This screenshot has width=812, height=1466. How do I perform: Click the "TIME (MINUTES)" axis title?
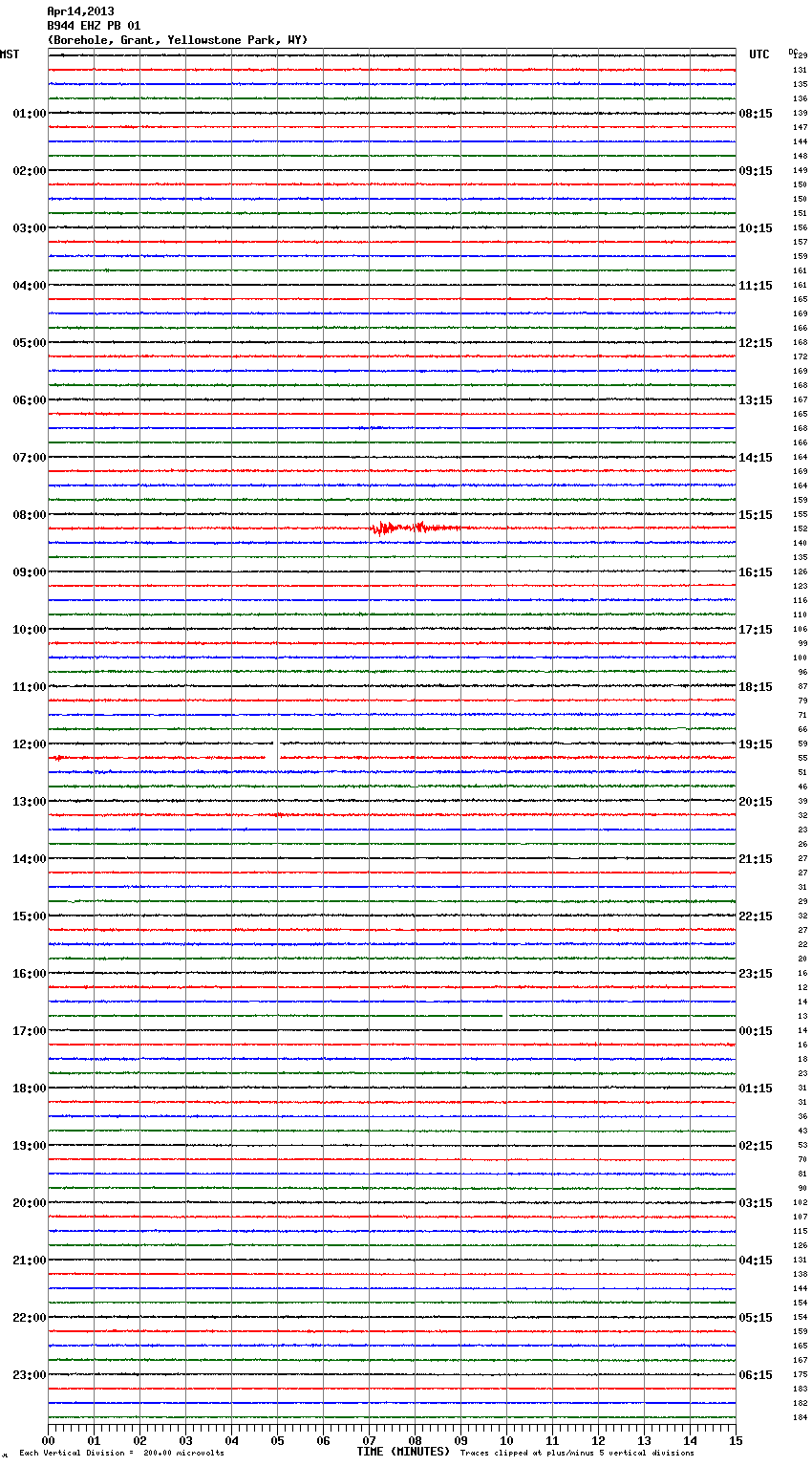point(403,1452)
